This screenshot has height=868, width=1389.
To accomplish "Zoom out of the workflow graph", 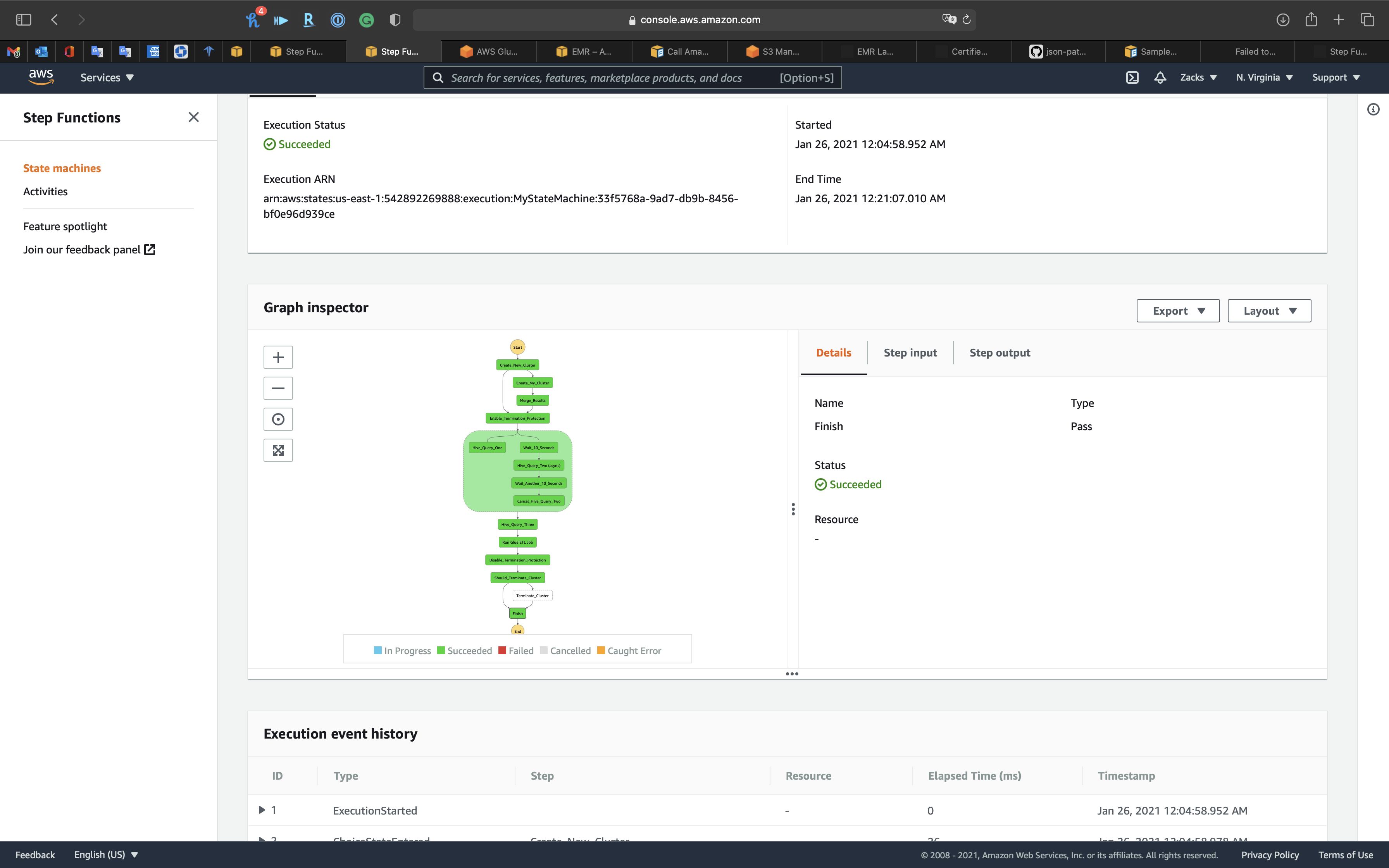I will (x=278, y=388).
